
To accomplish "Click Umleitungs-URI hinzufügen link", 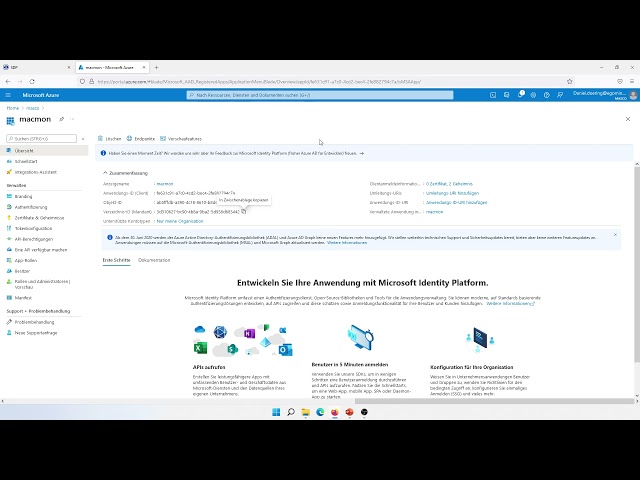I will 452,193.
